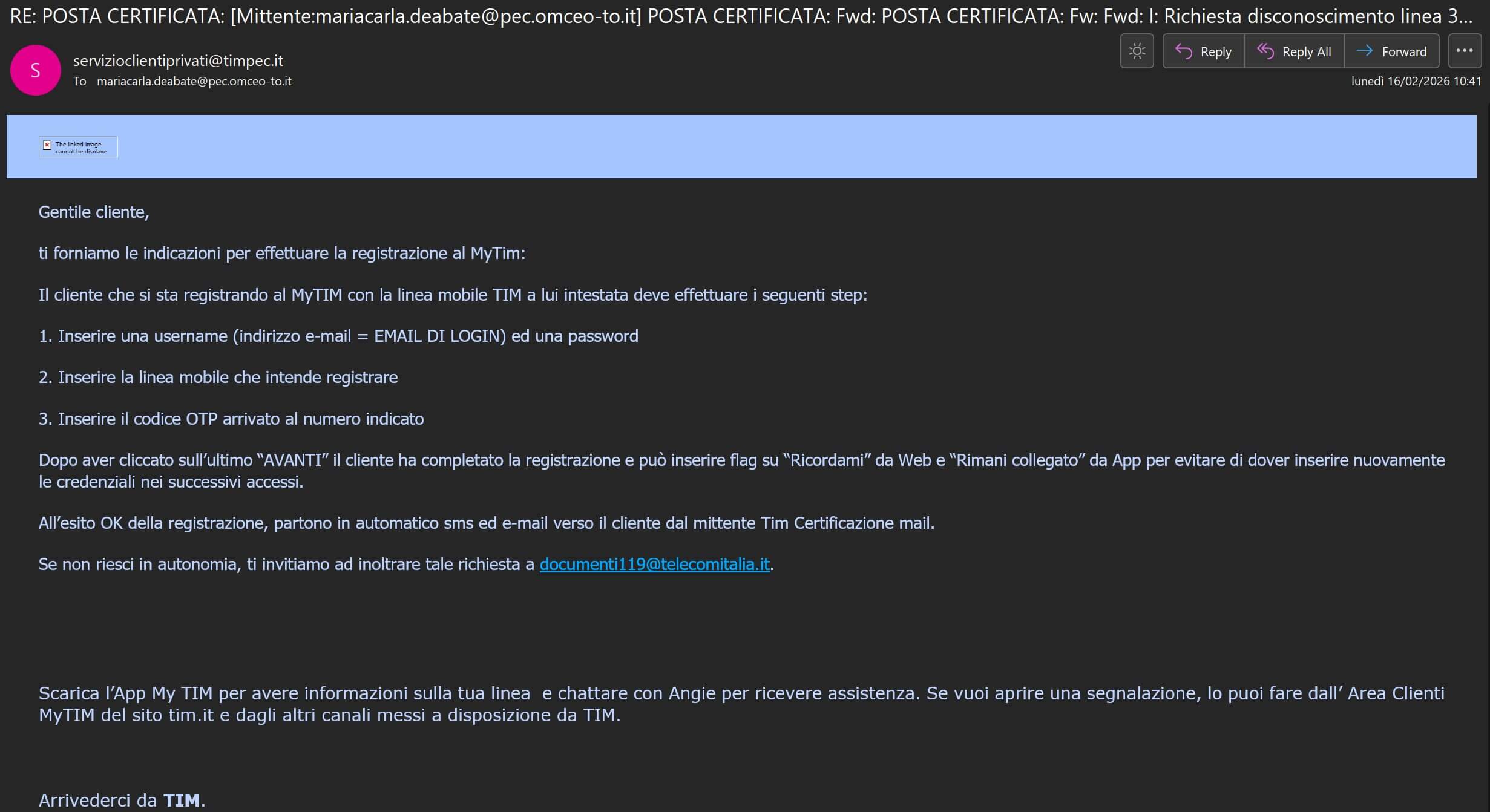
Task: Click recipient mariacarla.deabate@pec.omceo-to.it address
Action: tap(194, 81)
